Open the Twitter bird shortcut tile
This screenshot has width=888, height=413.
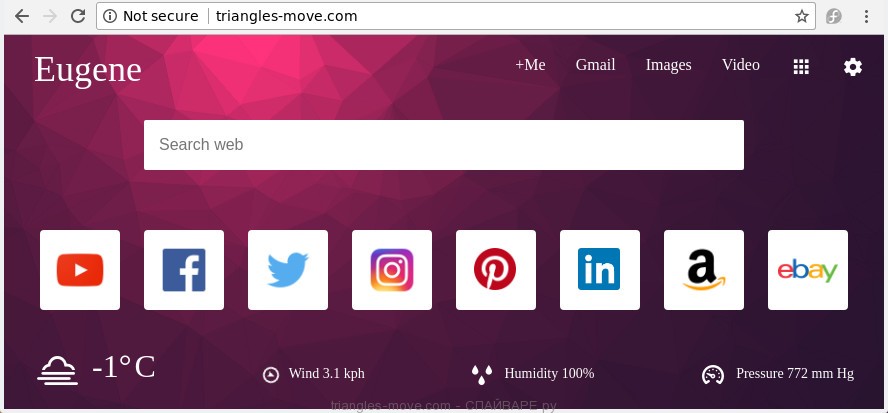(x=288, y=270)
